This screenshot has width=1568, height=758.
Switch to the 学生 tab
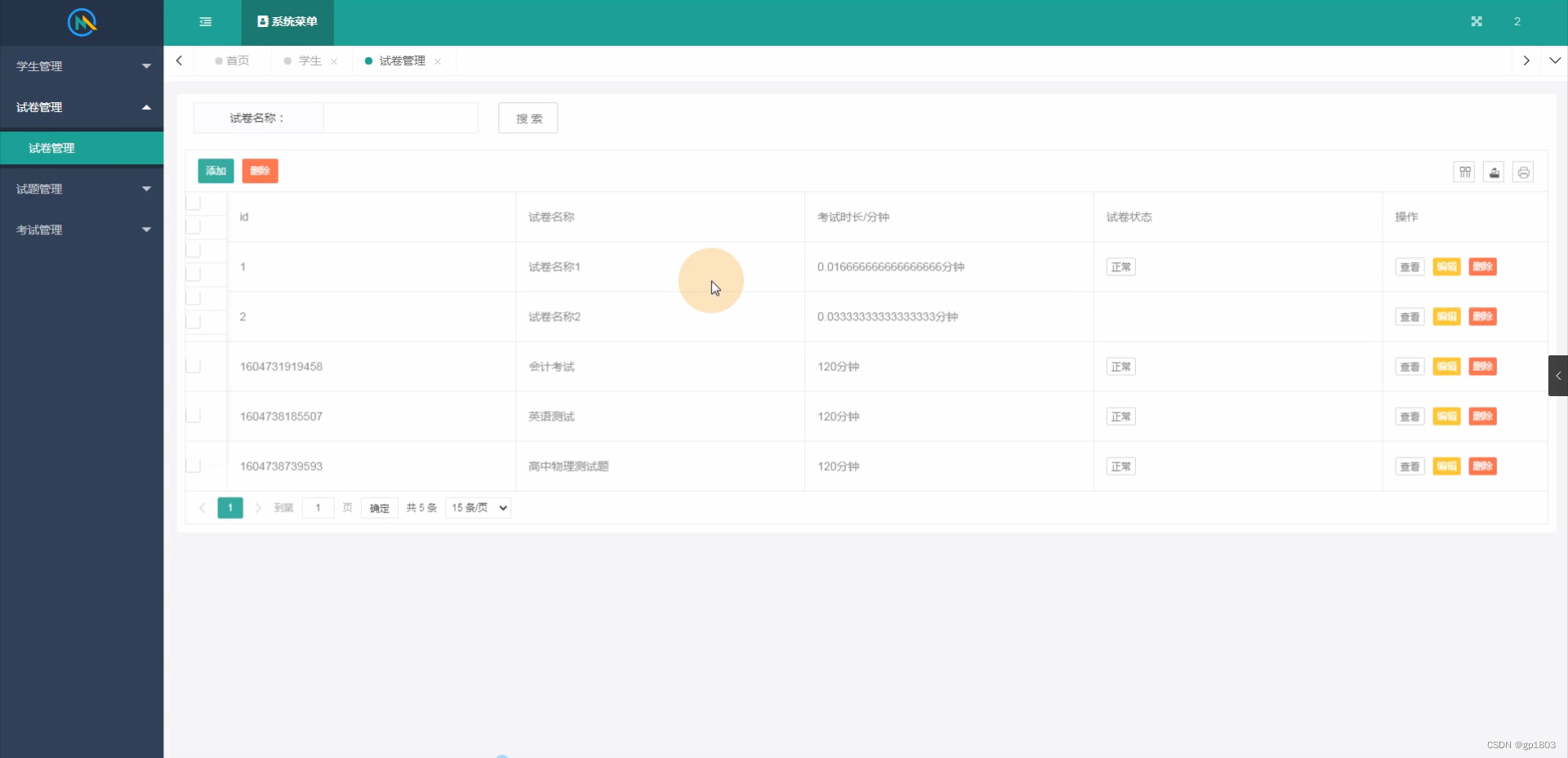(309, 60)
